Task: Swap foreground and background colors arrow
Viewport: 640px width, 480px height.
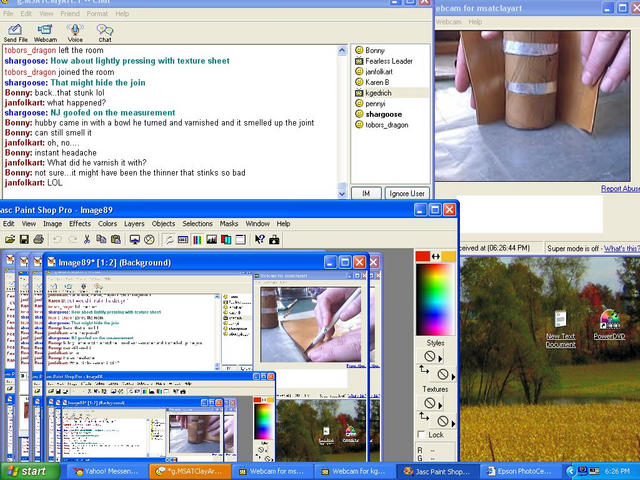Action: pos(436,256)
